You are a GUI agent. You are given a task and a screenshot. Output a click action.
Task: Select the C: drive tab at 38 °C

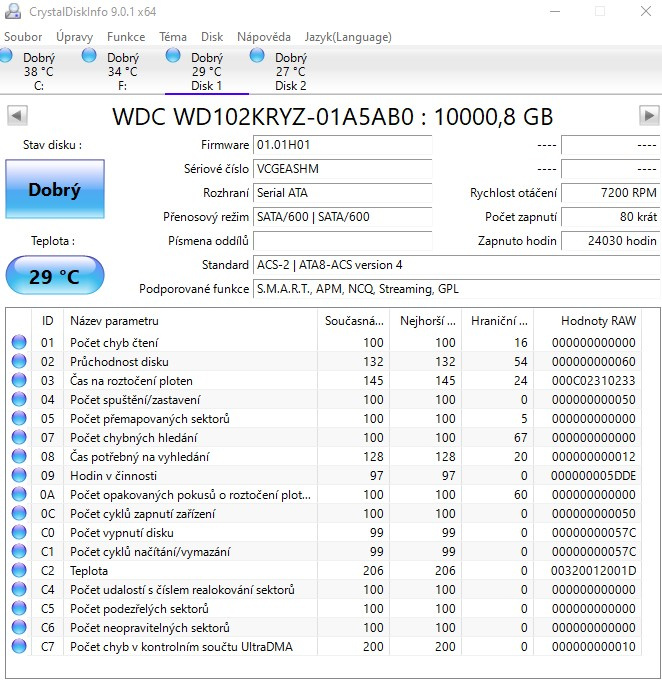pos(38,71)
